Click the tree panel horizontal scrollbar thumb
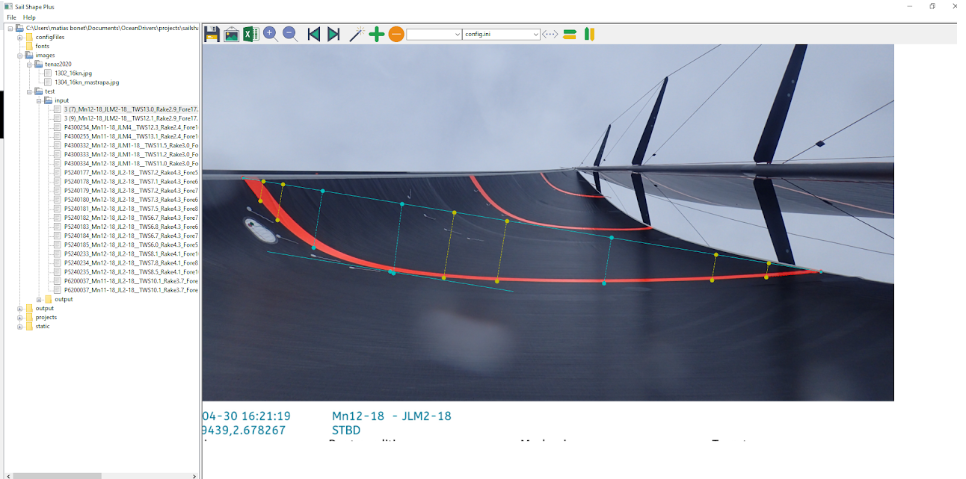This screenshot has height=479, width=966. (57, 475)
